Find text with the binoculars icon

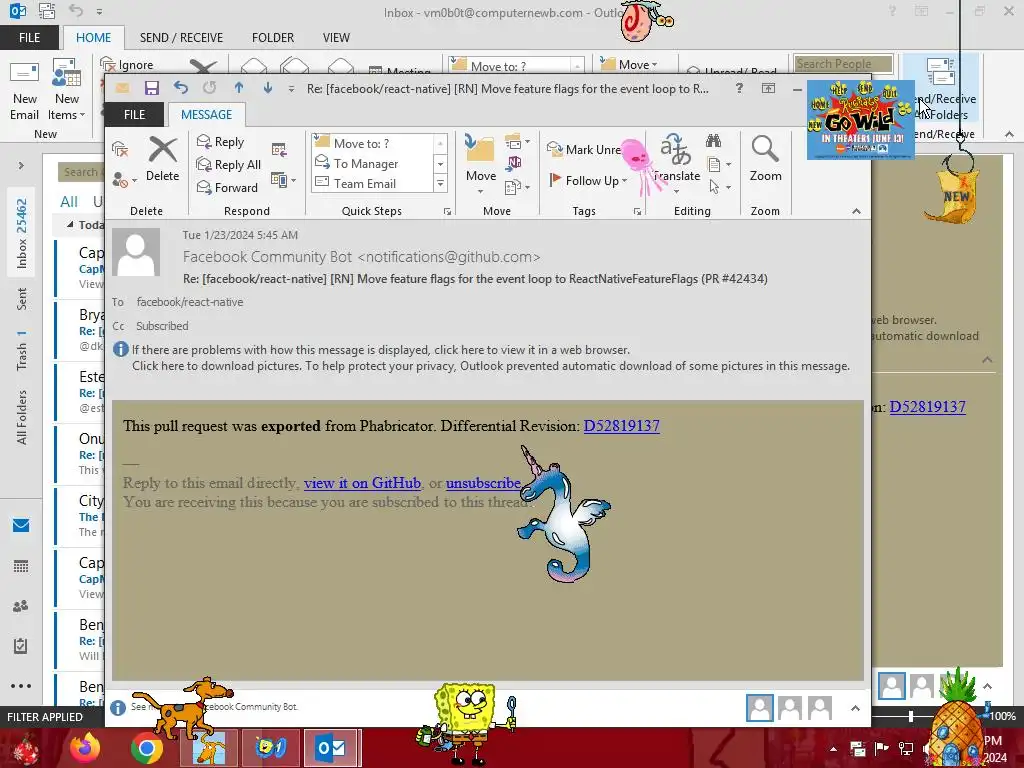click(713, 140)
